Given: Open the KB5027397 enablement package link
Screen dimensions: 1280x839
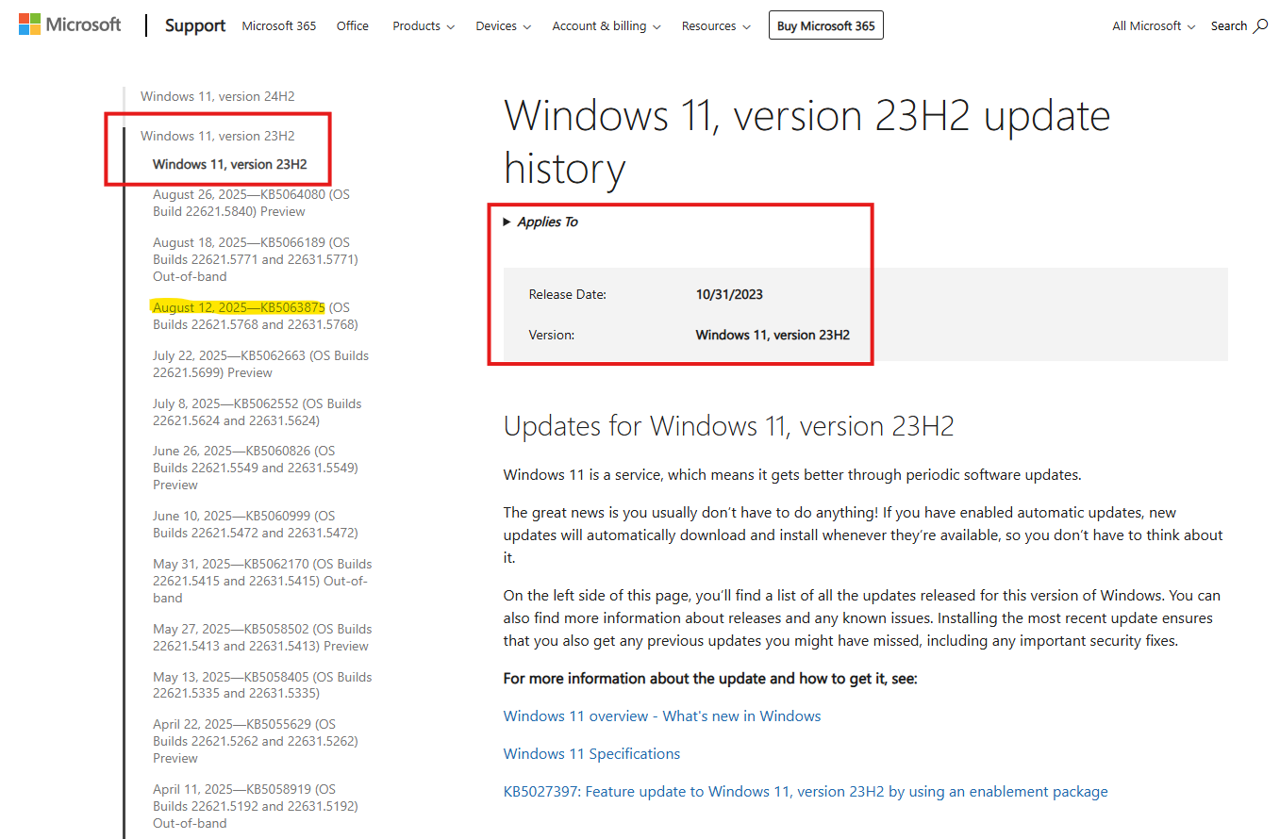Looking at the screenshot, I should click(805, 792).
